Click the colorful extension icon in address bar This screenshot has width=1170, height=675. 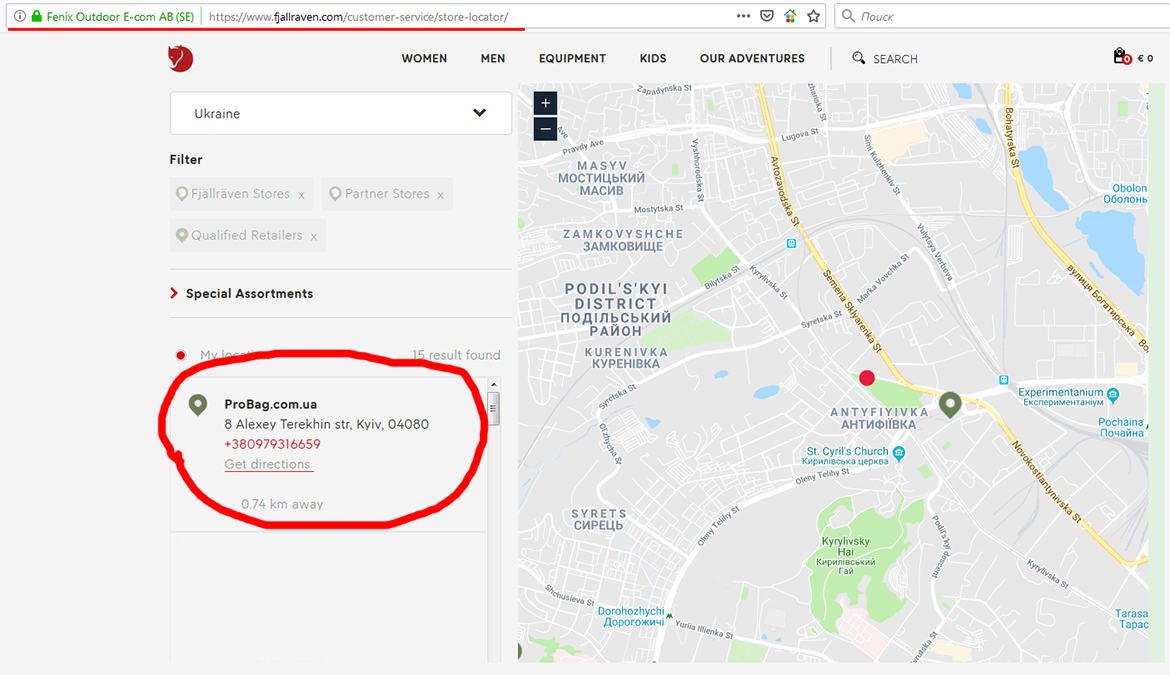790,16
